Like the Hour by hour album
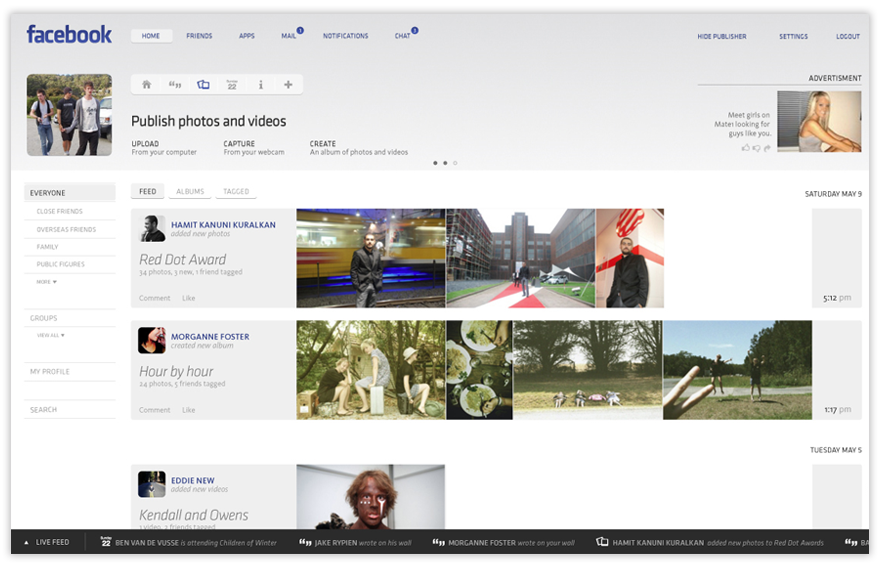This screenshot has width=880, height=565. point(189,410)
